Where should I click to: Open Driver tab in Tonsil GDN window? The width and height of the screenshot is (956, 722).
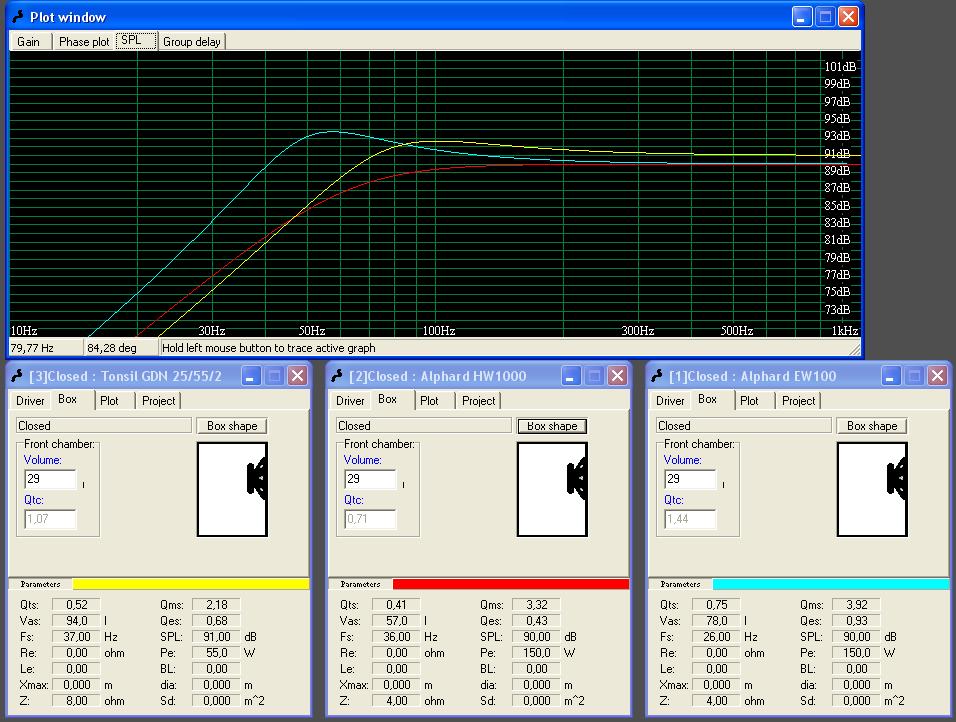pos(30,401)
